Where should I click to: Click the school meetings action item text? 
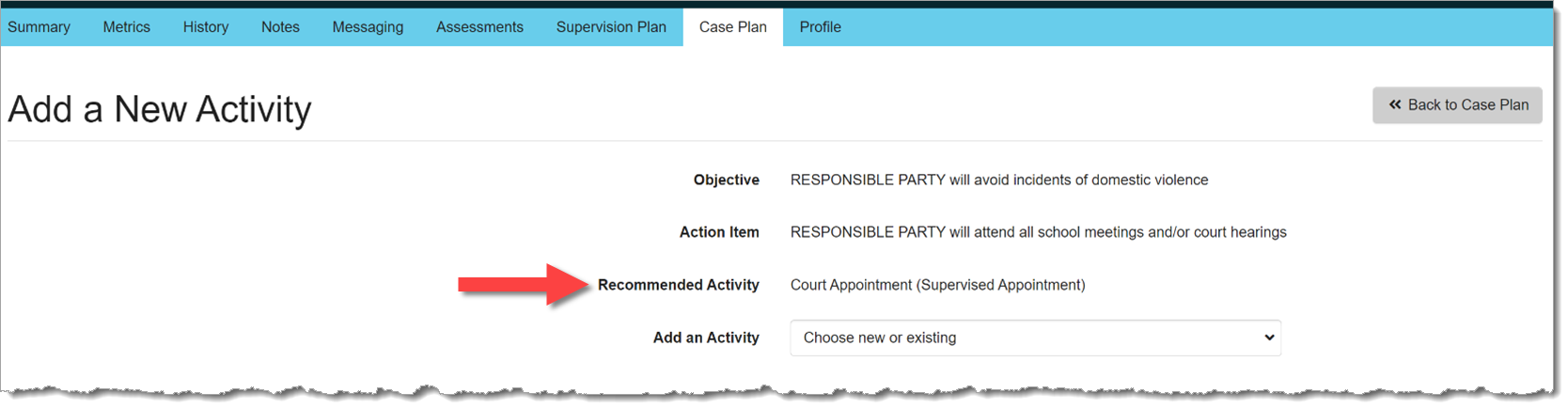point(1038,232)
